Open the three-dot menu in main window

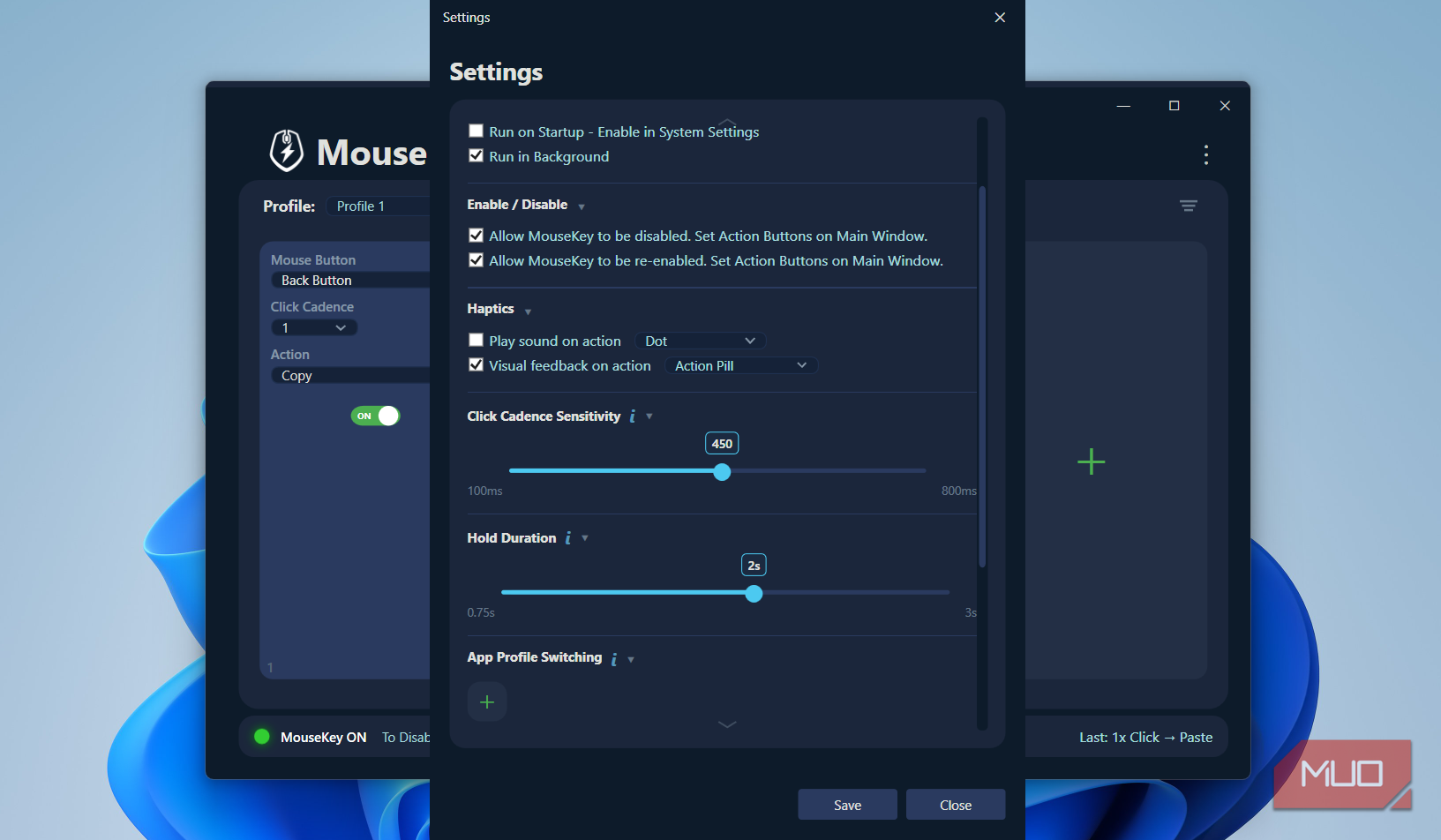1205,155
